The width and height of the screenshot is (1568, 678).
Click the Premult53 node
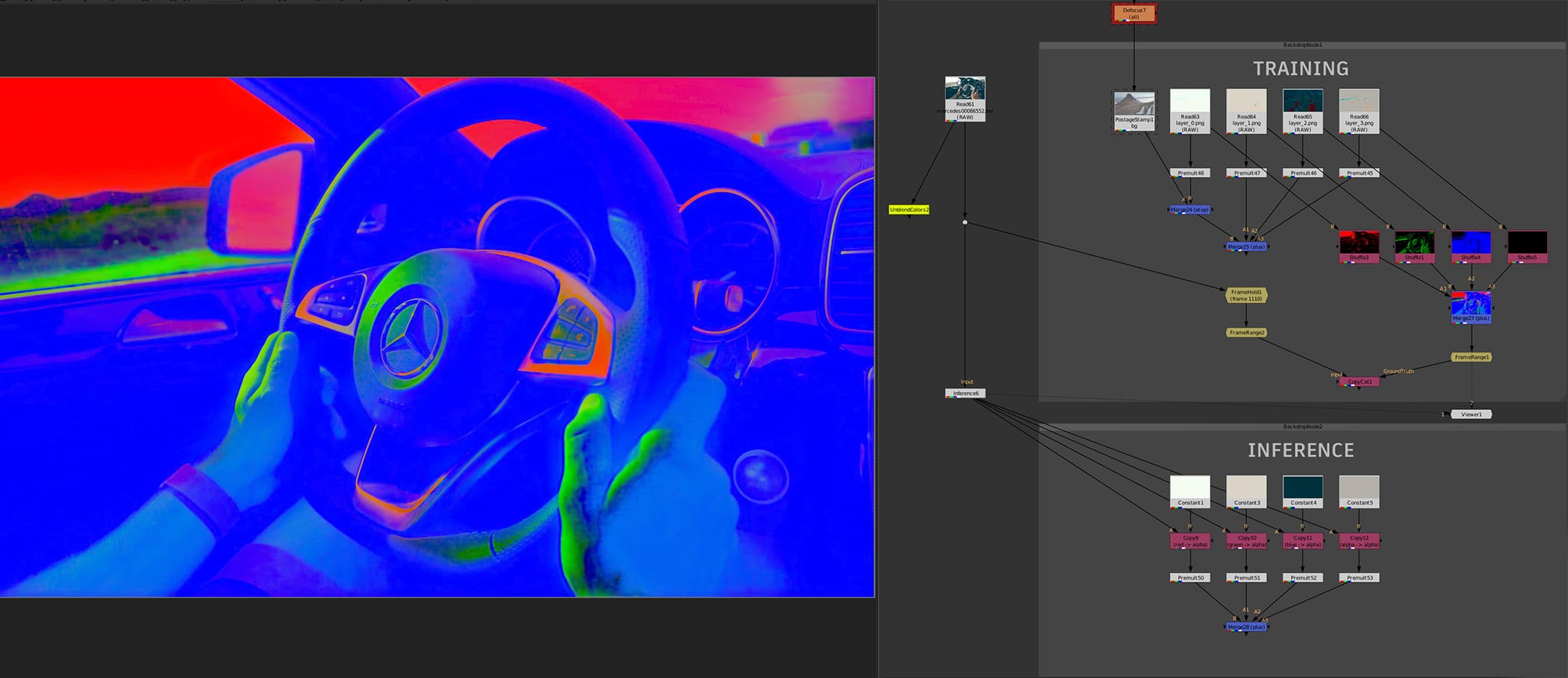tap(1359, 578)
